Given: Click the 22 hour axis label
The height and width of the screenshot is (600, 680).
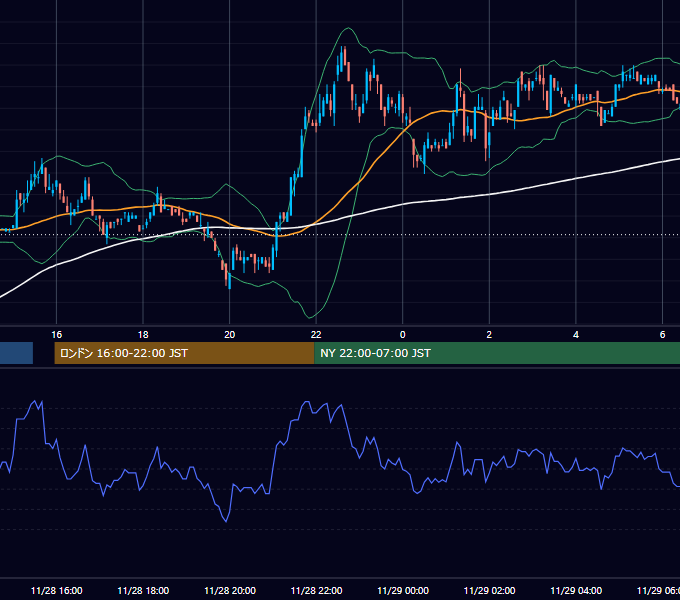Looking at the screenshot, I should click(x=316, y=335).
